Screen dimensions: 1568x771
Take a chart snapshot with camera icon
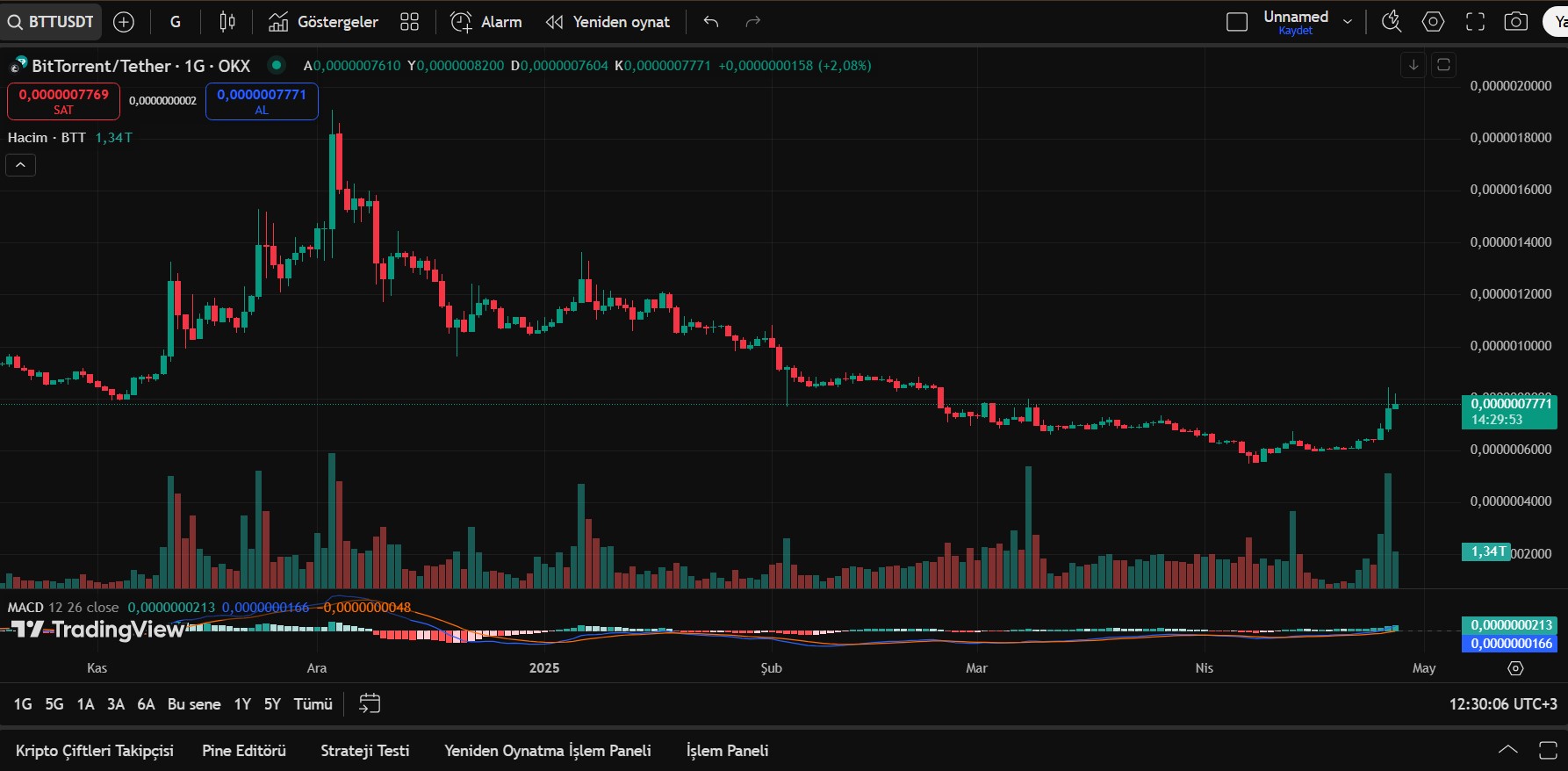1516,22
